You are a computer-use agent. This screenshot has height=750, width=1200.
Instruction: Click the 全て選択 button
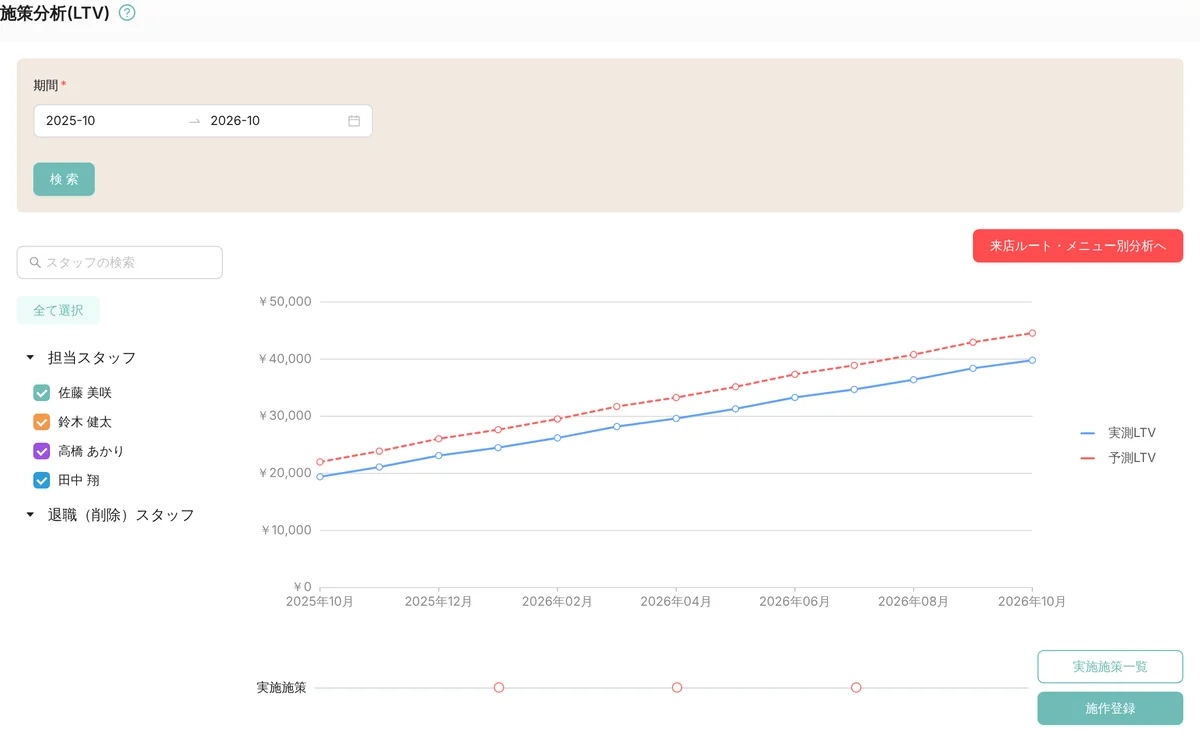point(58,310)
